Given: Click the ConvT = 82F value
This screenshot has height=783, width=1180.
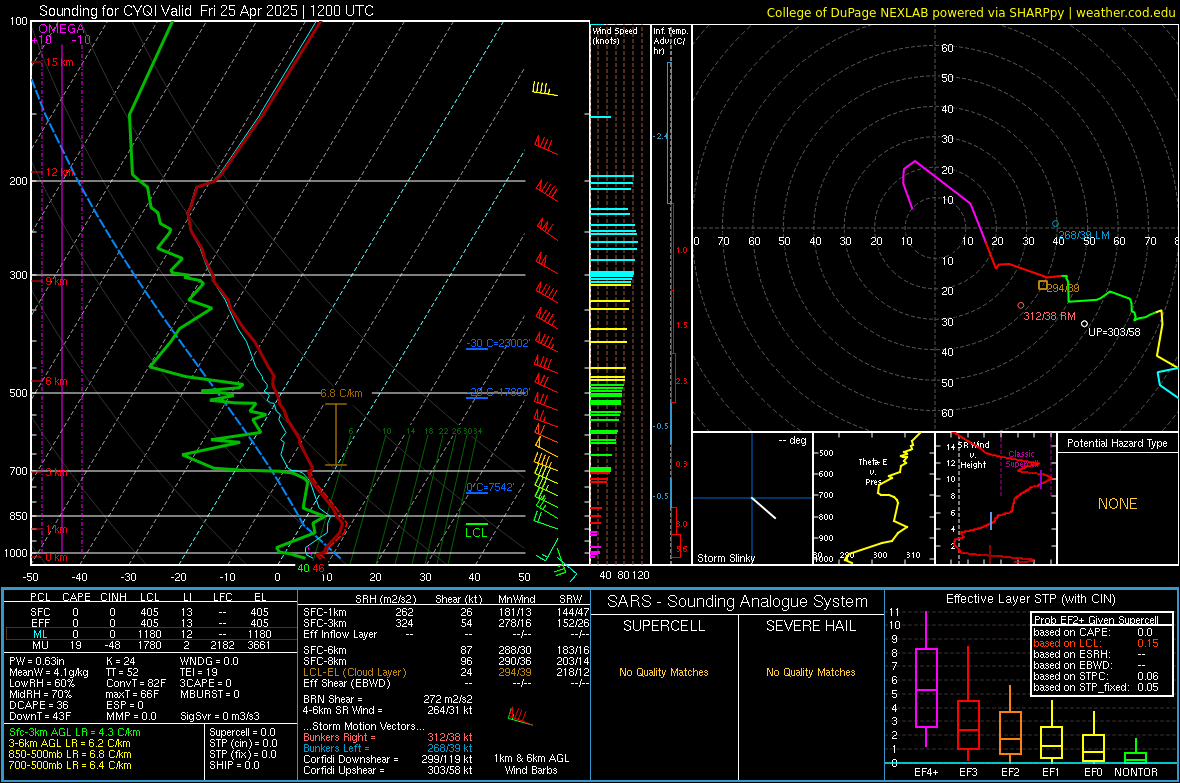Looking at the screenshot, I should coord(135,684).
